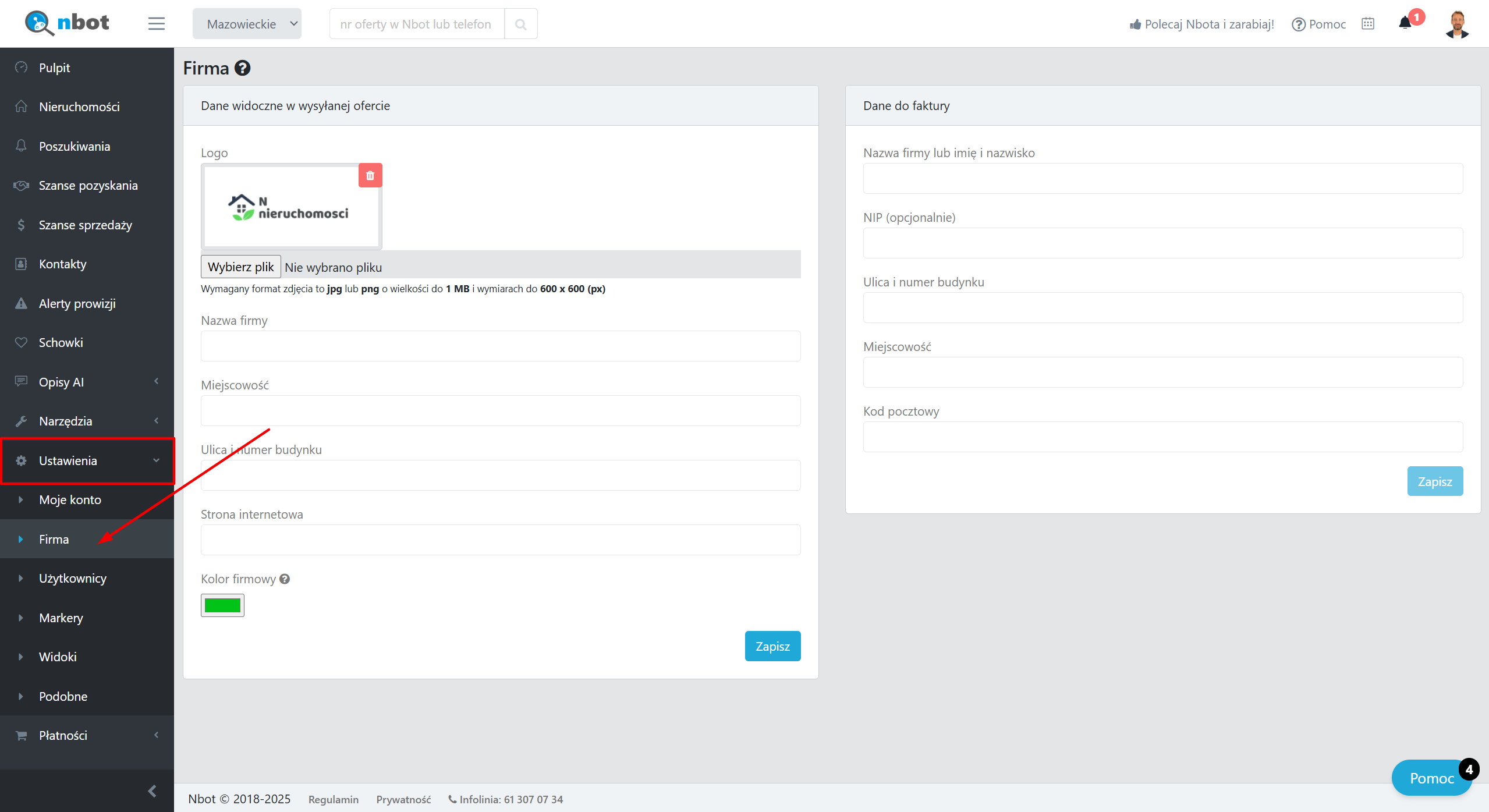The height and width of the screenshot is (812, 1489).
Task: Click help icon beside Kolor firmowy
Action: (285, 579)
